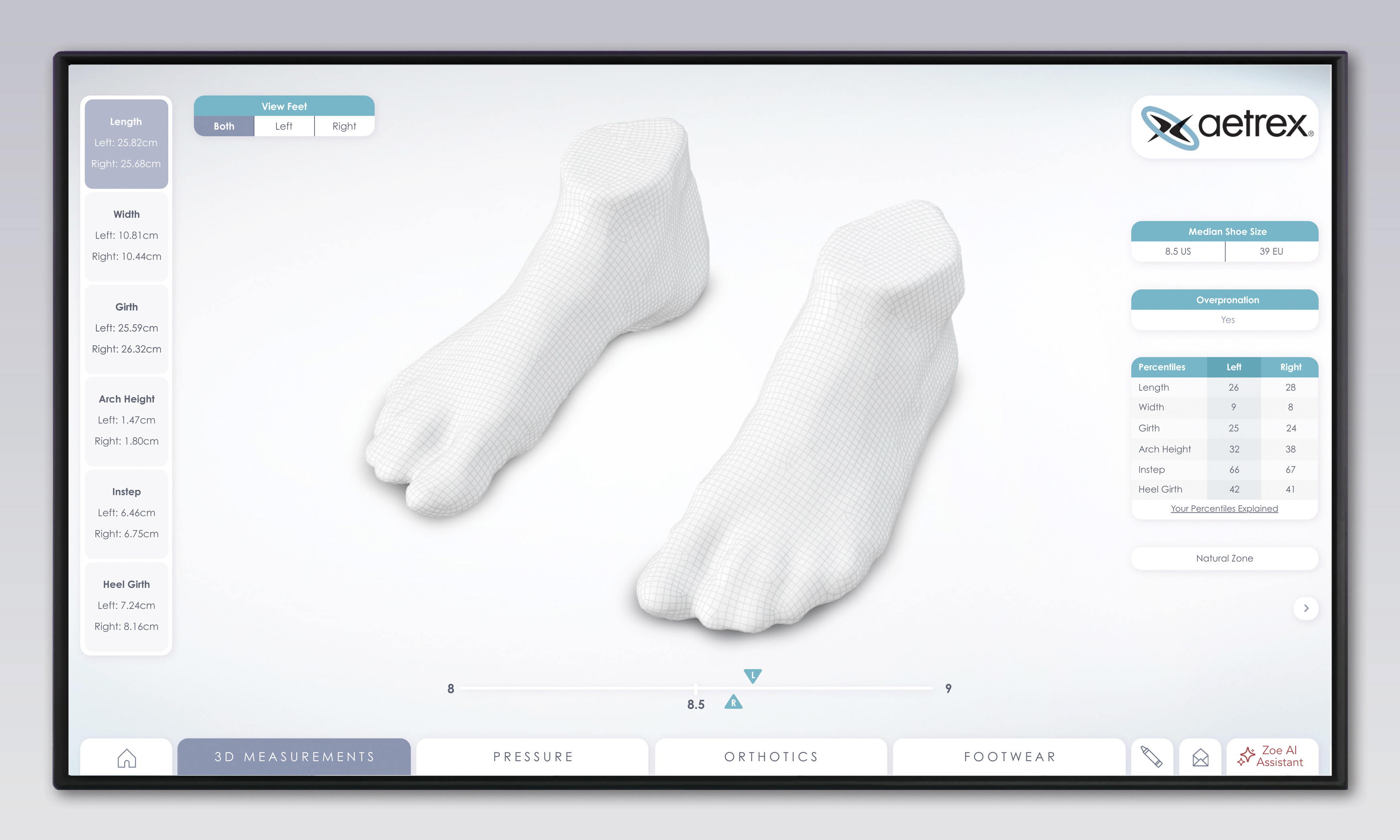
Task: Switch to the Footwear tab
Action: (1009, 757)
